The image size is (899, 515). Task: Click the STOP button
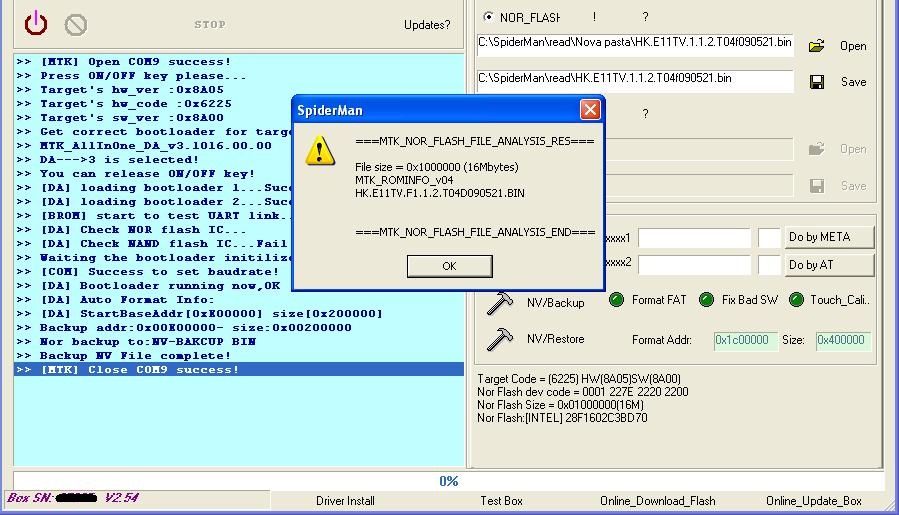coord(210,25)
